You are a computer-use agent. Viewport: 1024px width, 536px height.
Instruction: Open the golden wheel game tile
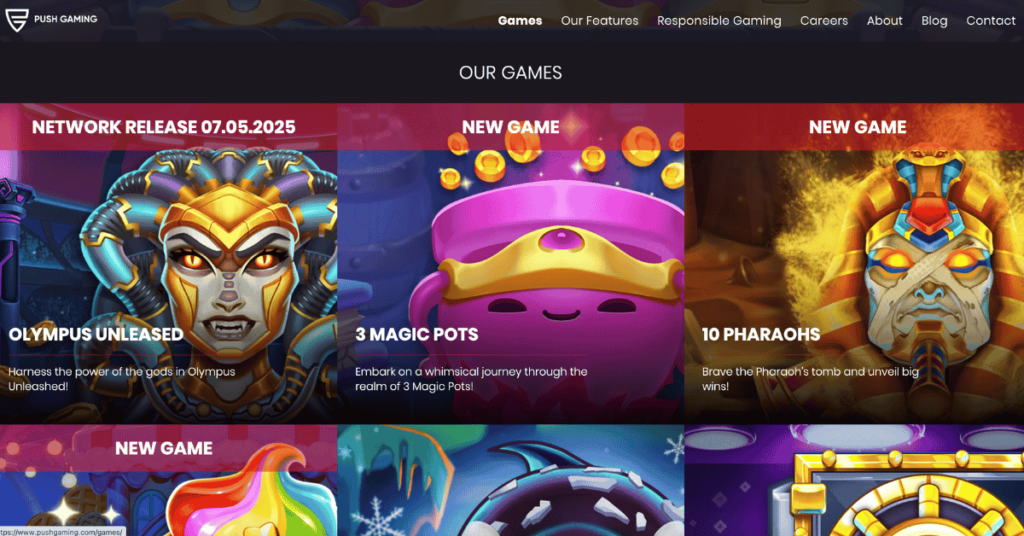854,481
